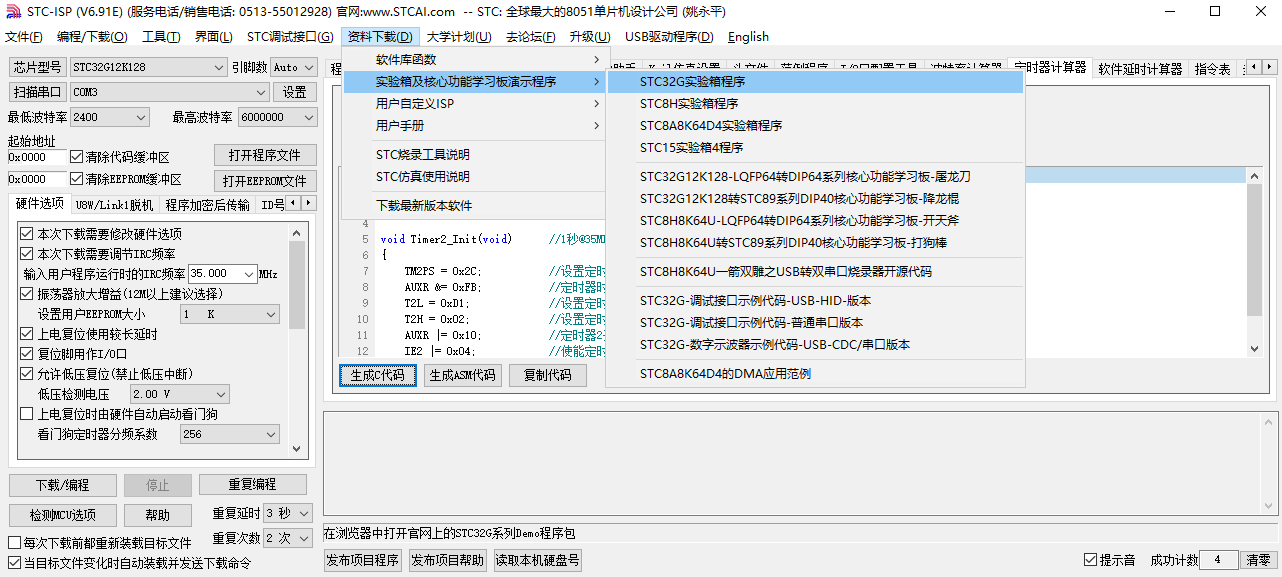Toggle the 清除代码缓冲区 checkbox
Image resolution: width=1282 pixels, height=577 pixels.
(x=119, y=157)
